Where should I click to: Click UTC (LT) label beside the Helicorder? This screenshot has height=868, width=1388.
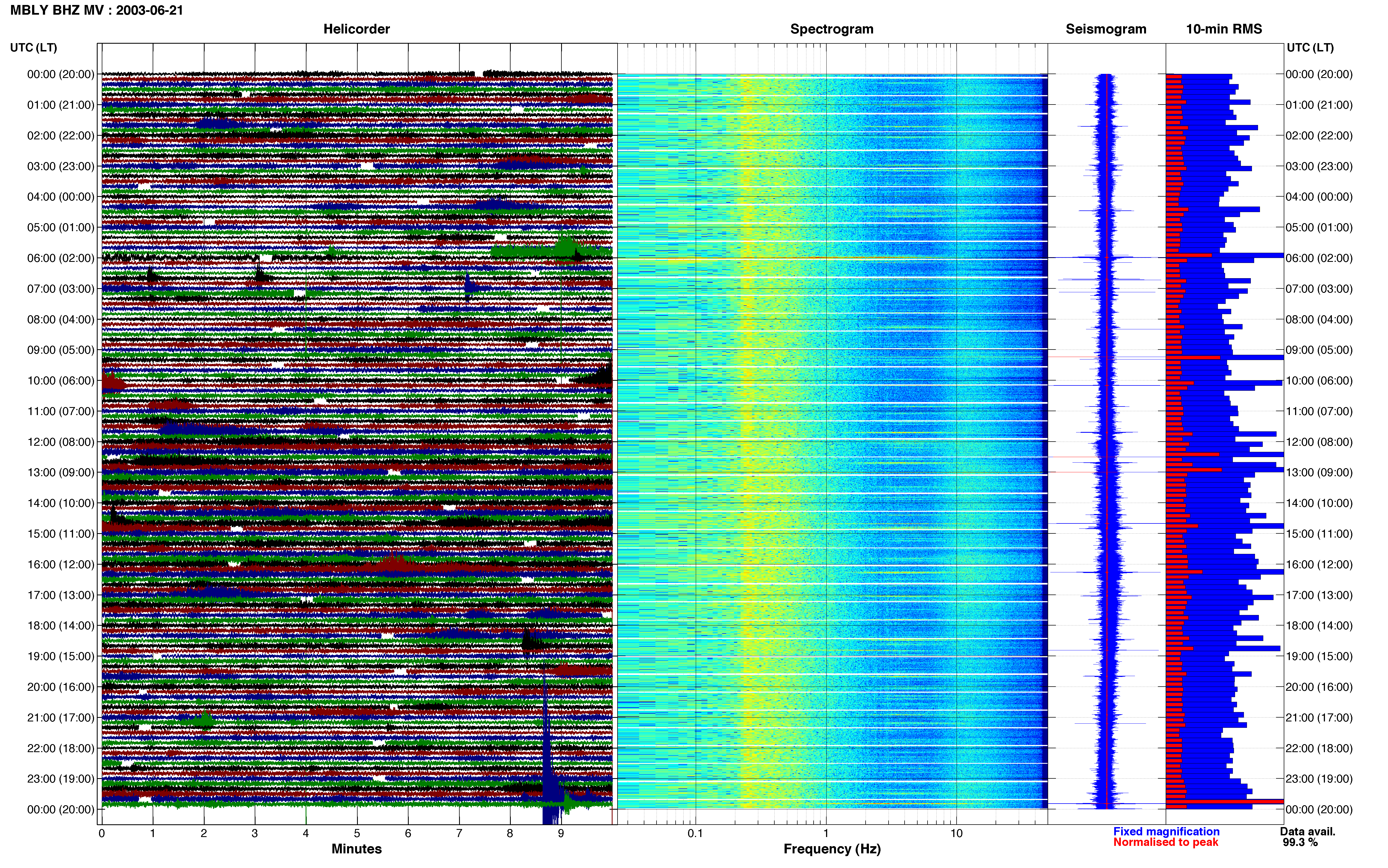coord(34,48)
